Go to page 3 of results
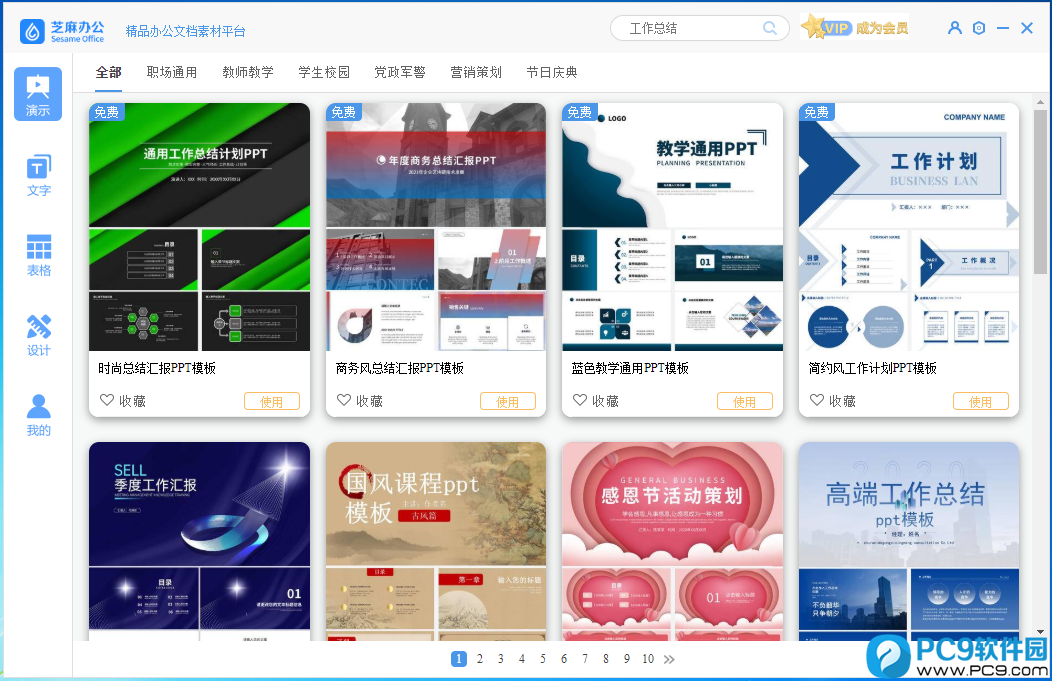1052x681 pixels. pos(501,659)
